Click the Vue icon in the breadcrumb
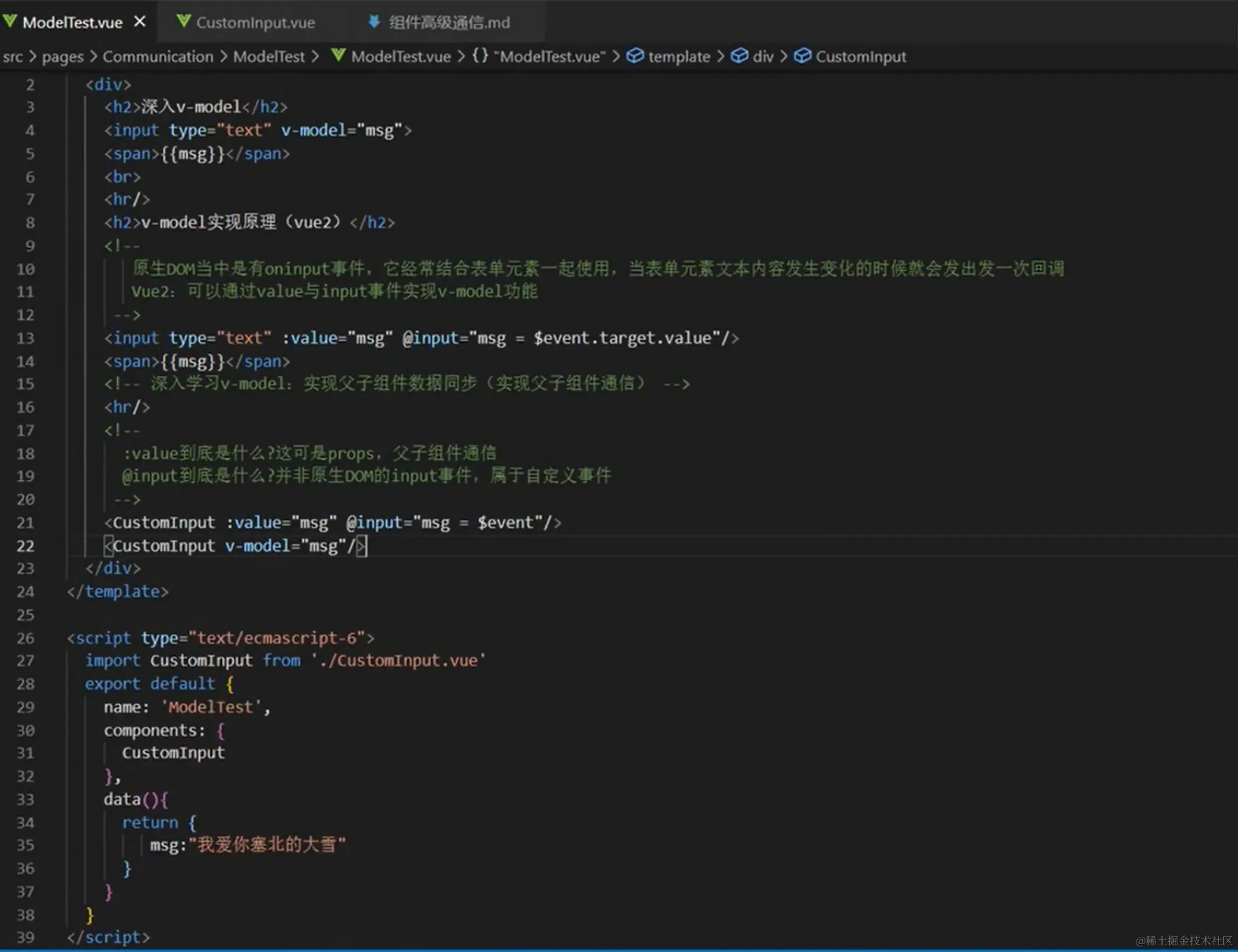The image size is (1238, 952). coord(338,56)
